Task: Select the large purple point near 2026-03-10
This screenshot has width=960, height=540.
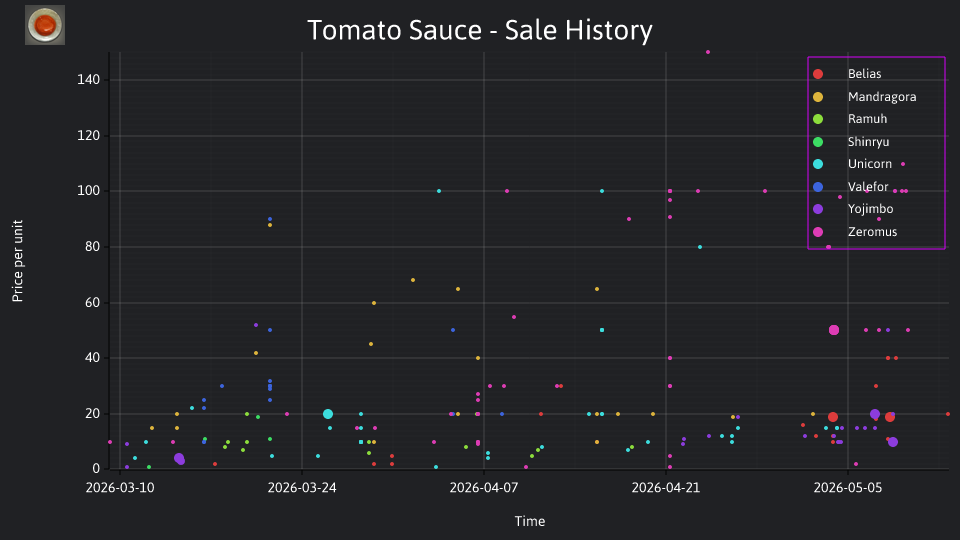Action: [179, 459]
